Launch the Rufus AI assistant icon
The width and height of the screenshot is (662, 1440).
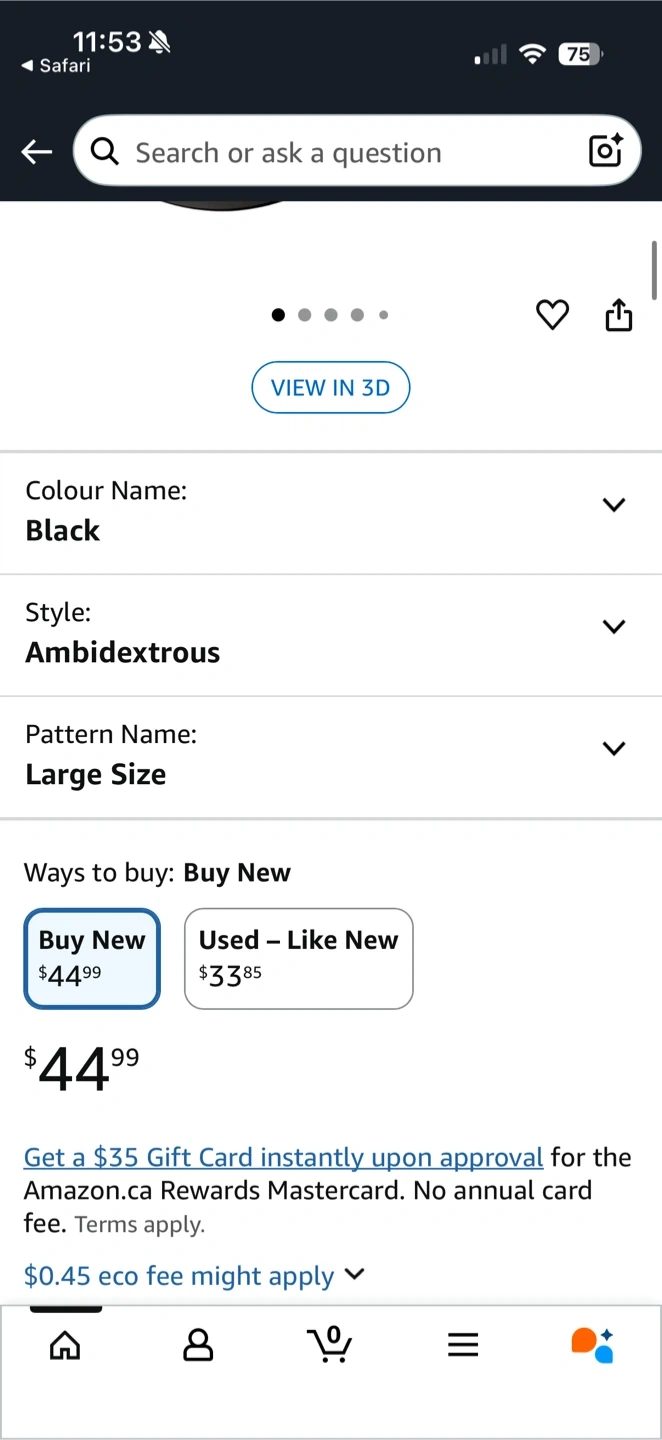pos(592,1345)
